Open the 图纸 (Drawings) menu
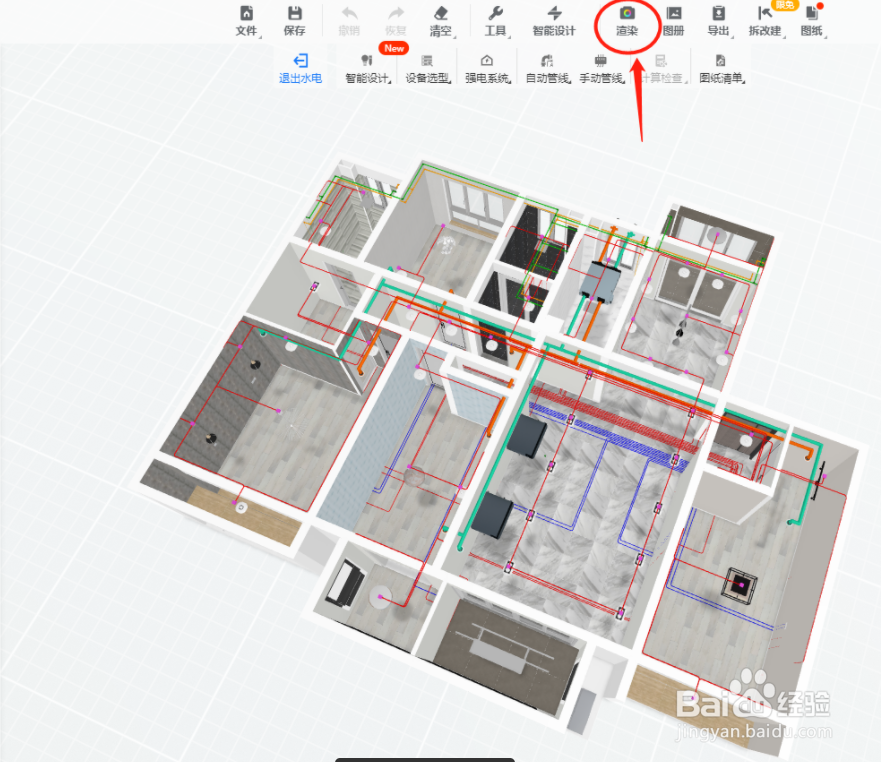 [812, 21]
